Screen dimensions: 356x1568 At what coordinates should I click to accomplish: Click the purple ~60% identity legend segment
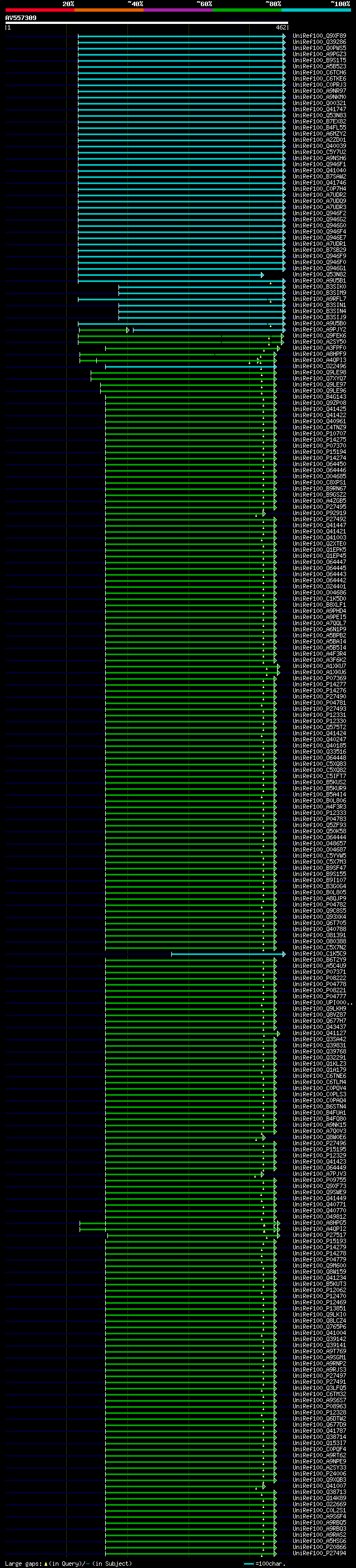click(x=177, y=10)
